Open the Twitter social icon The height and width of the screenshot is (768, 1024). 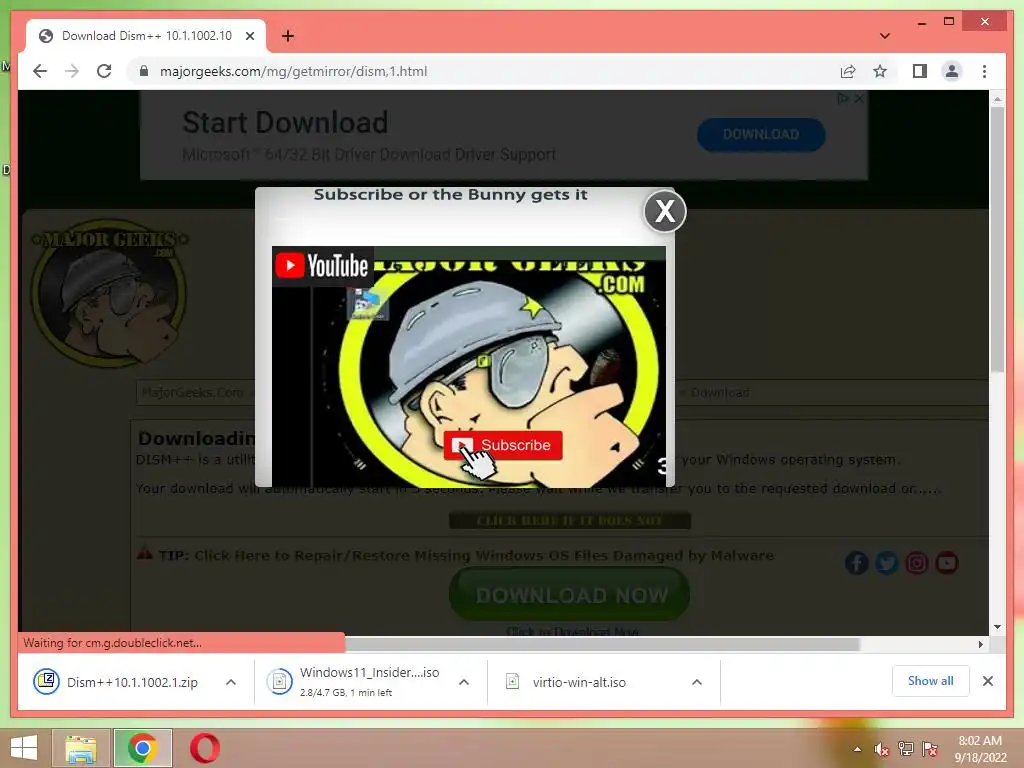(887, 563)
